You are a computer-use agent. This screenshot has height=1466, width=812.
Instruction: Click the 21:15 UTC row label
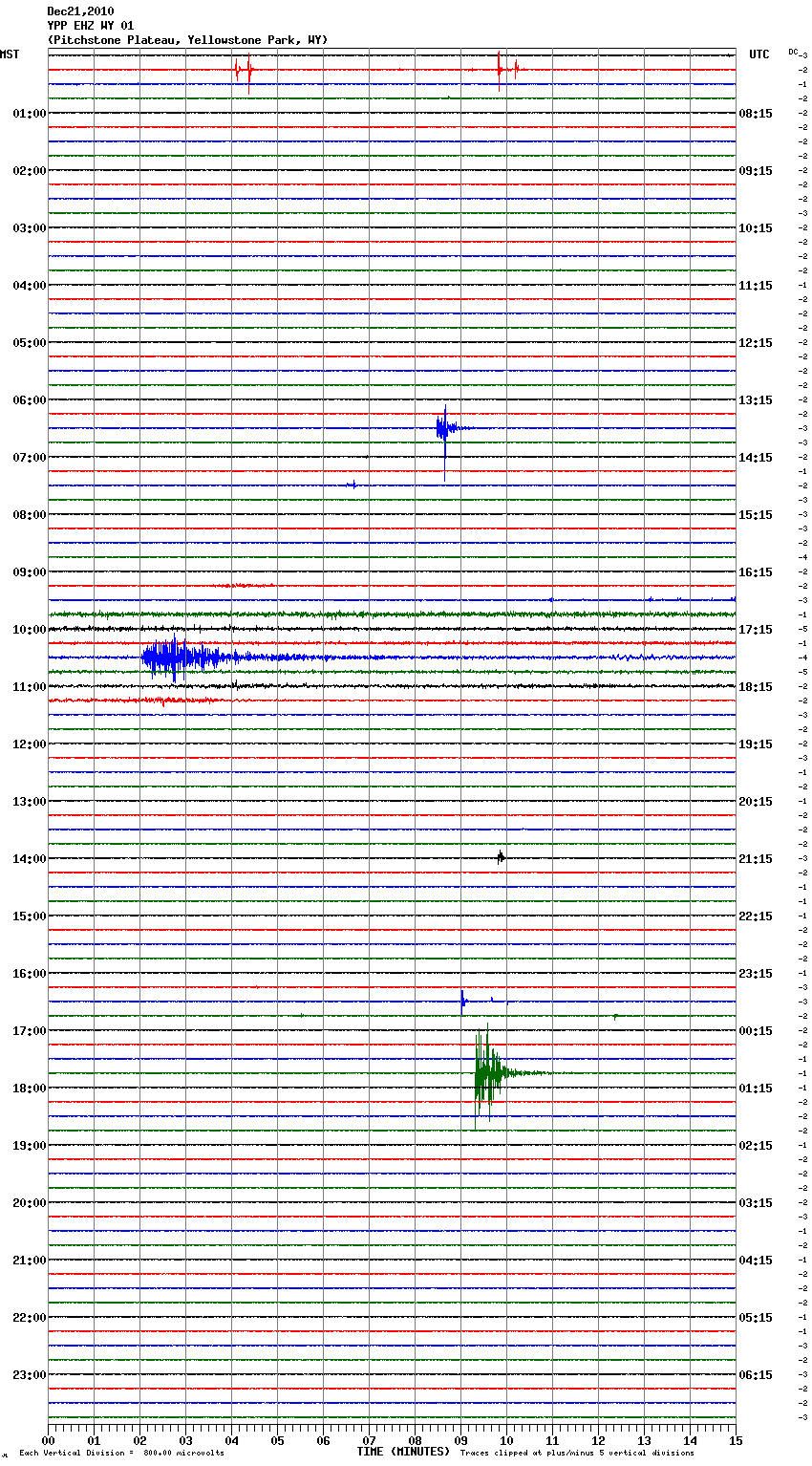pyautogui.click(x=756, y=859)
